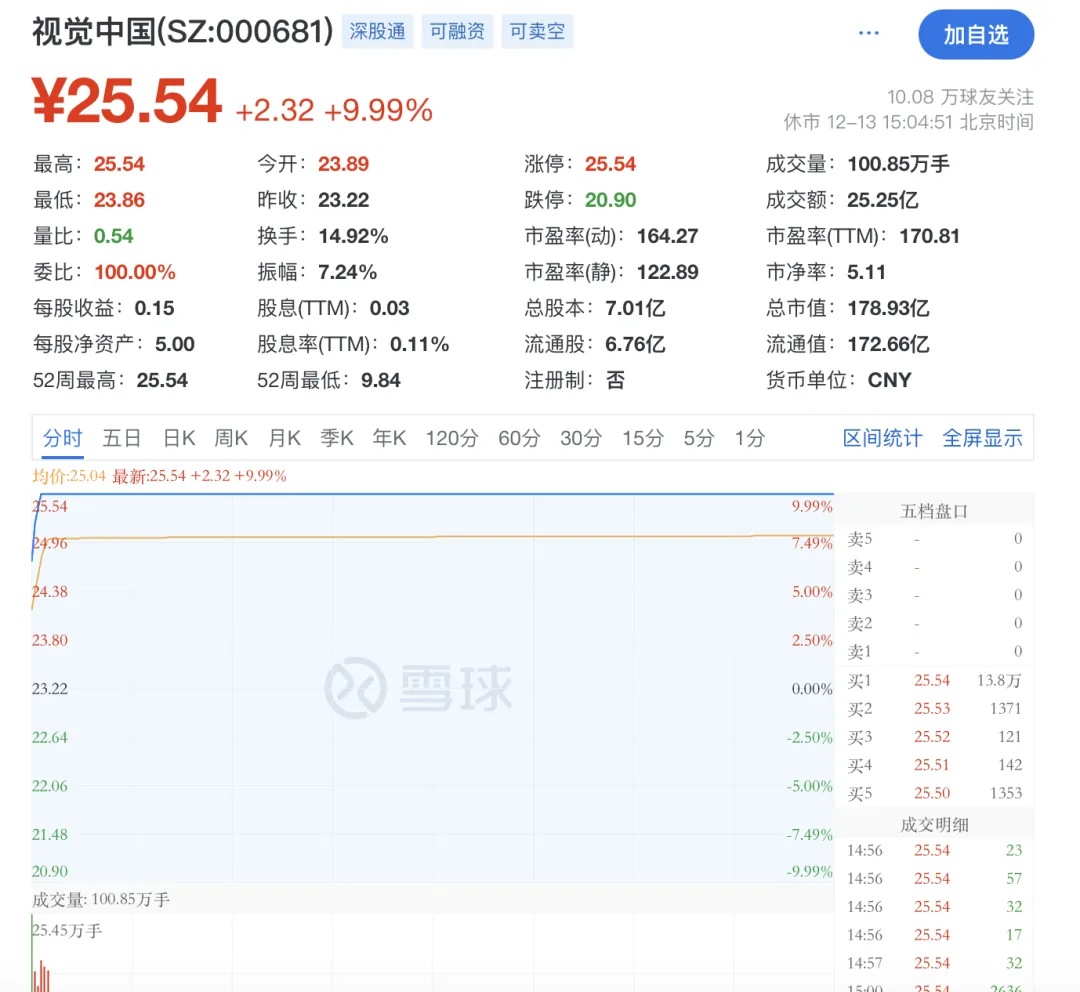This screenshot has width=1080, height=992.
Task: Select the 30分 chart tab
Action: pos(581,438)
